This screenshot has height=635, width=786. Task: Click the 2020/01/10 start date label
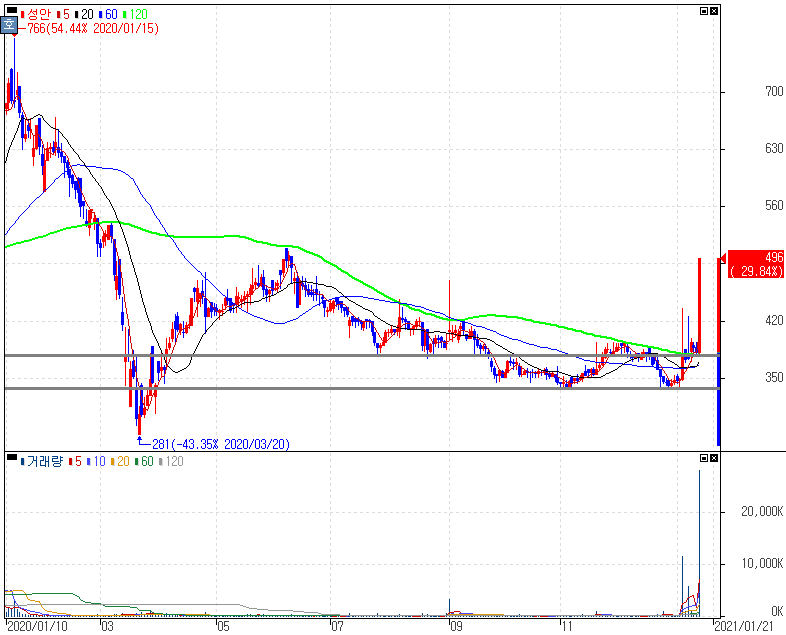coord(38,626)
